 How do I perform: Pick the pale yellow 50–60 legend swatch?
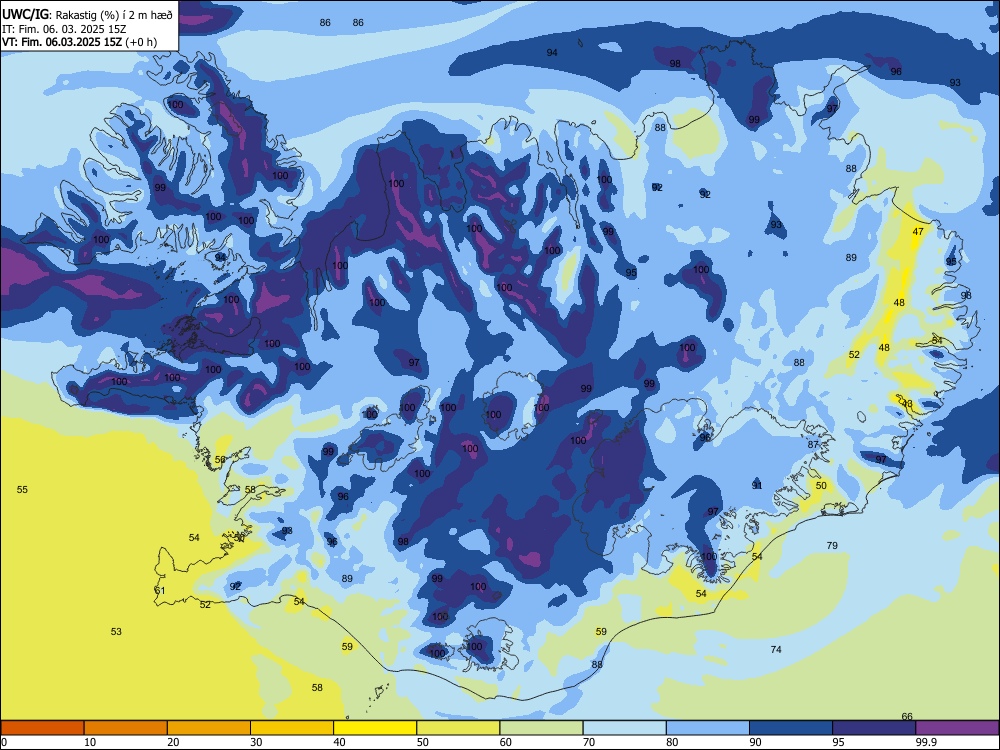458,728
